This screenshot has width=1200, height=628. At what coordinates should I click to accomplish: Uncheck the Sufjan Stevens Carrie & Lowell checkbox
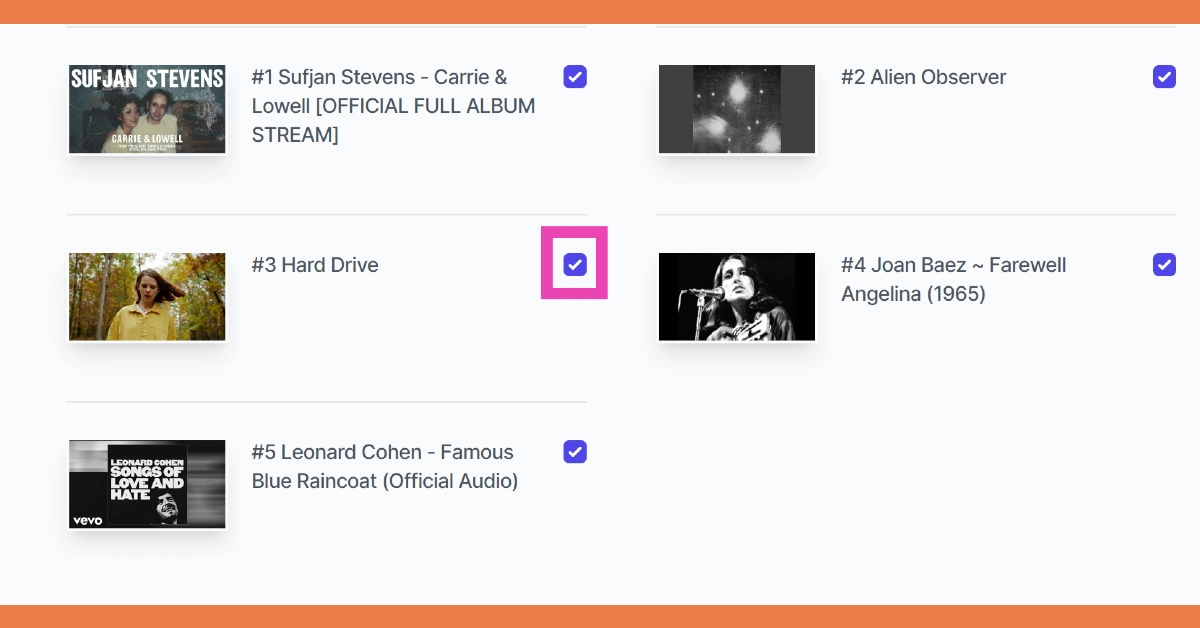point(575,77)
